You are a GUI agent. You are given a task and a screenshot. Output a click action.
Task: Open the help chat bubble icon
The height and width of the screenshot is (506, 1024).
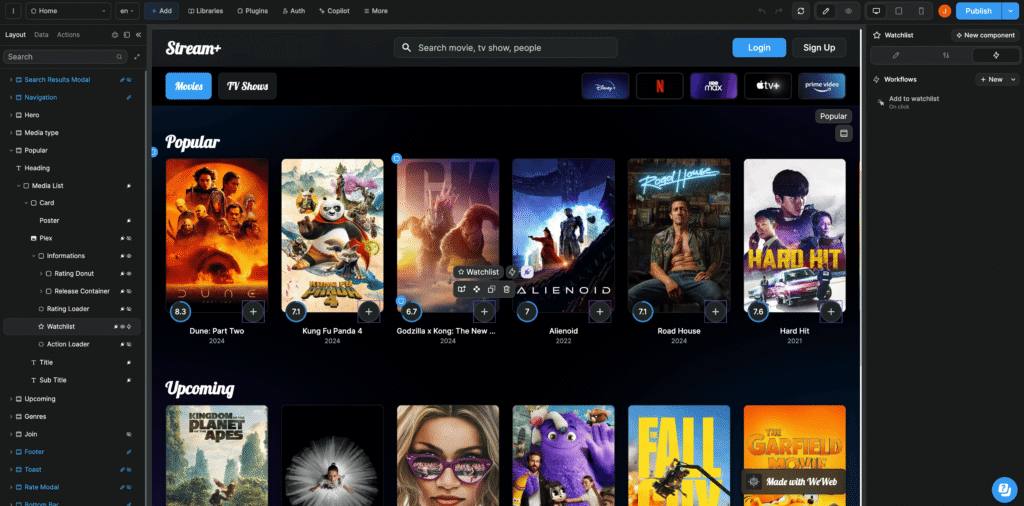click(1004, 490)
